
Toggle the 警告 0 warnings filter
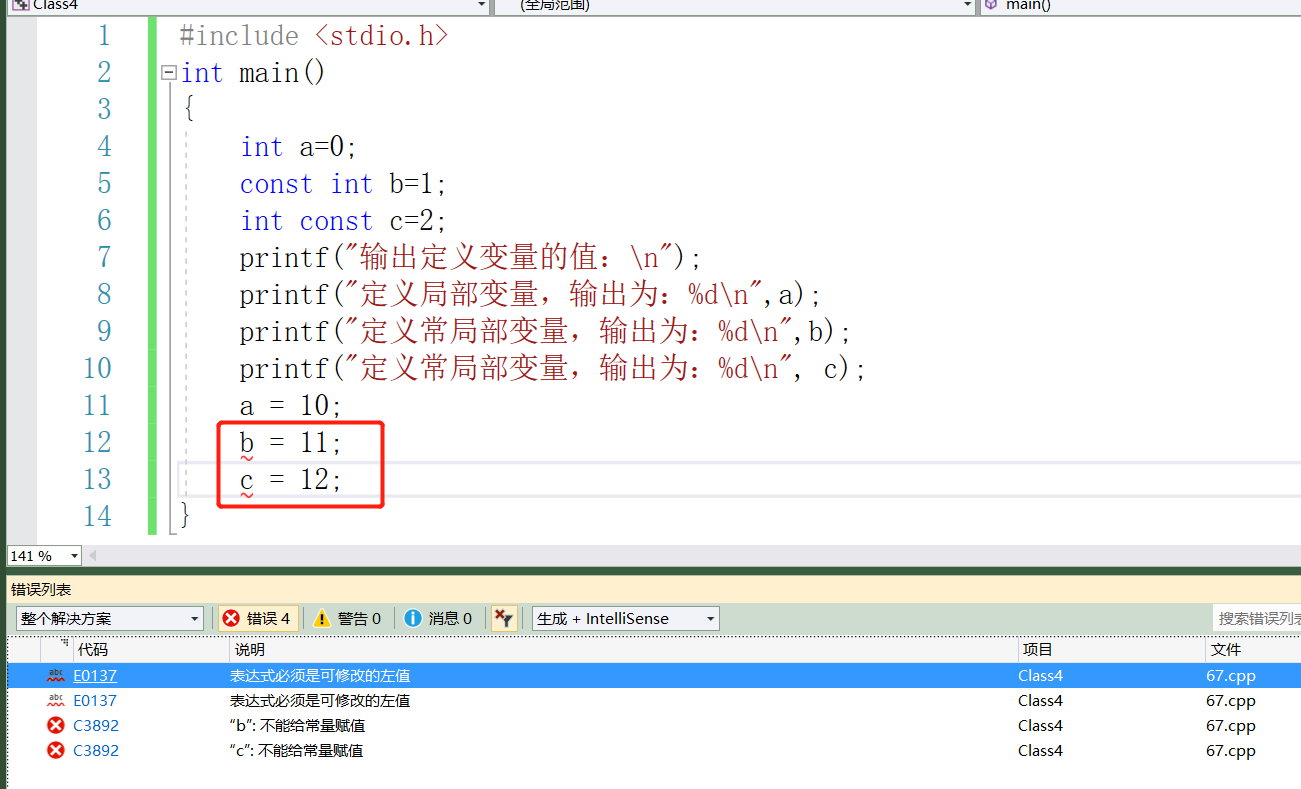(348, 617)
